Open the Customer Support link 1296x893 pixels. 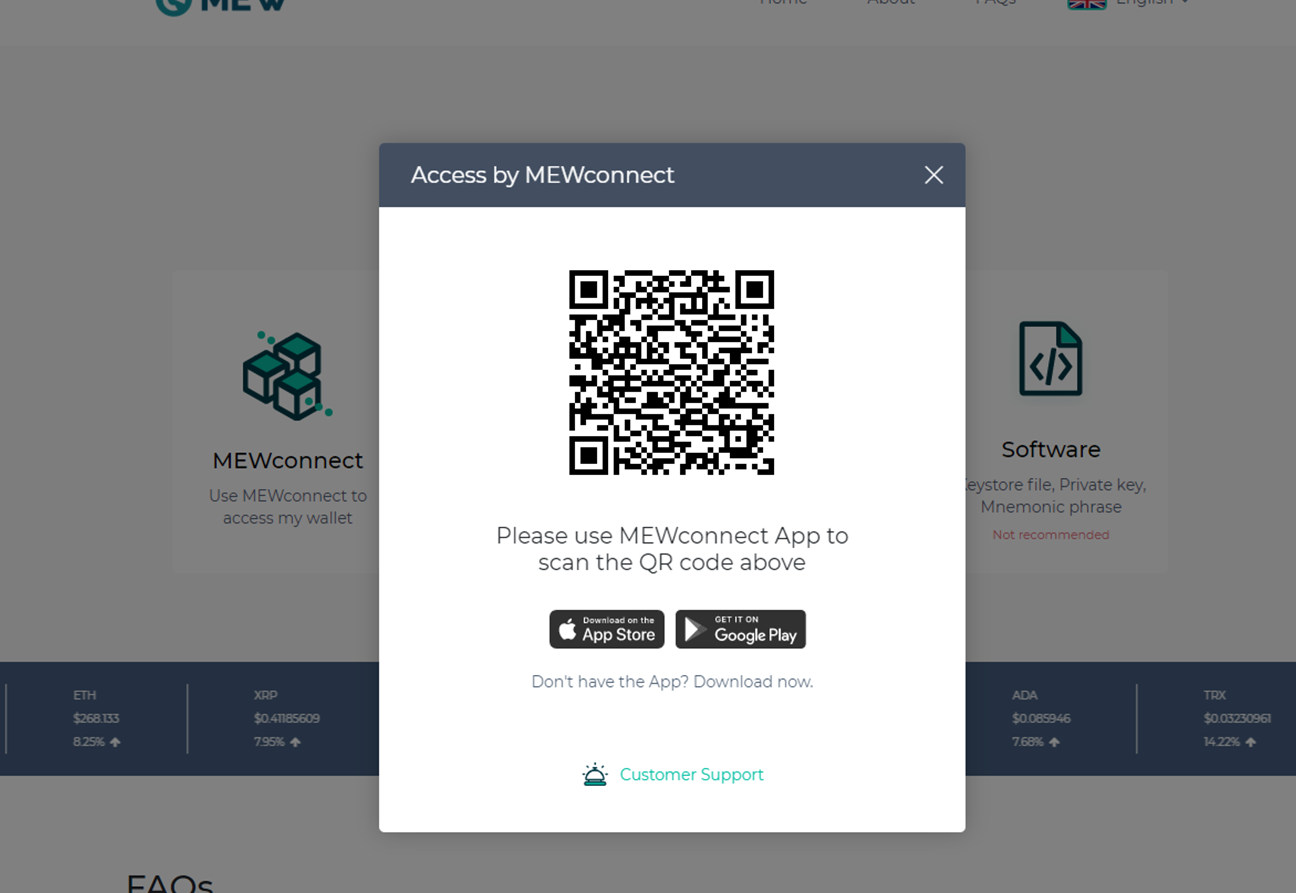[691, 775]
